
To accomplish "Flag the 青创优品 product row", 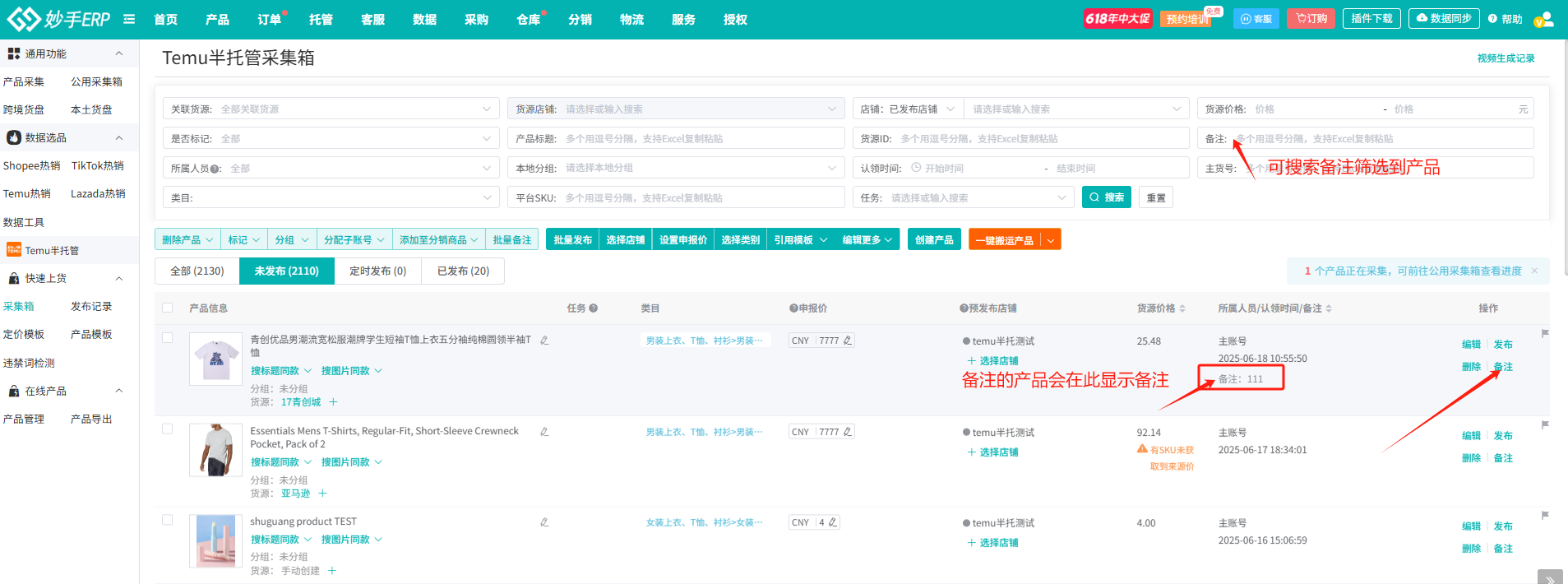I will click(1545, 333).
